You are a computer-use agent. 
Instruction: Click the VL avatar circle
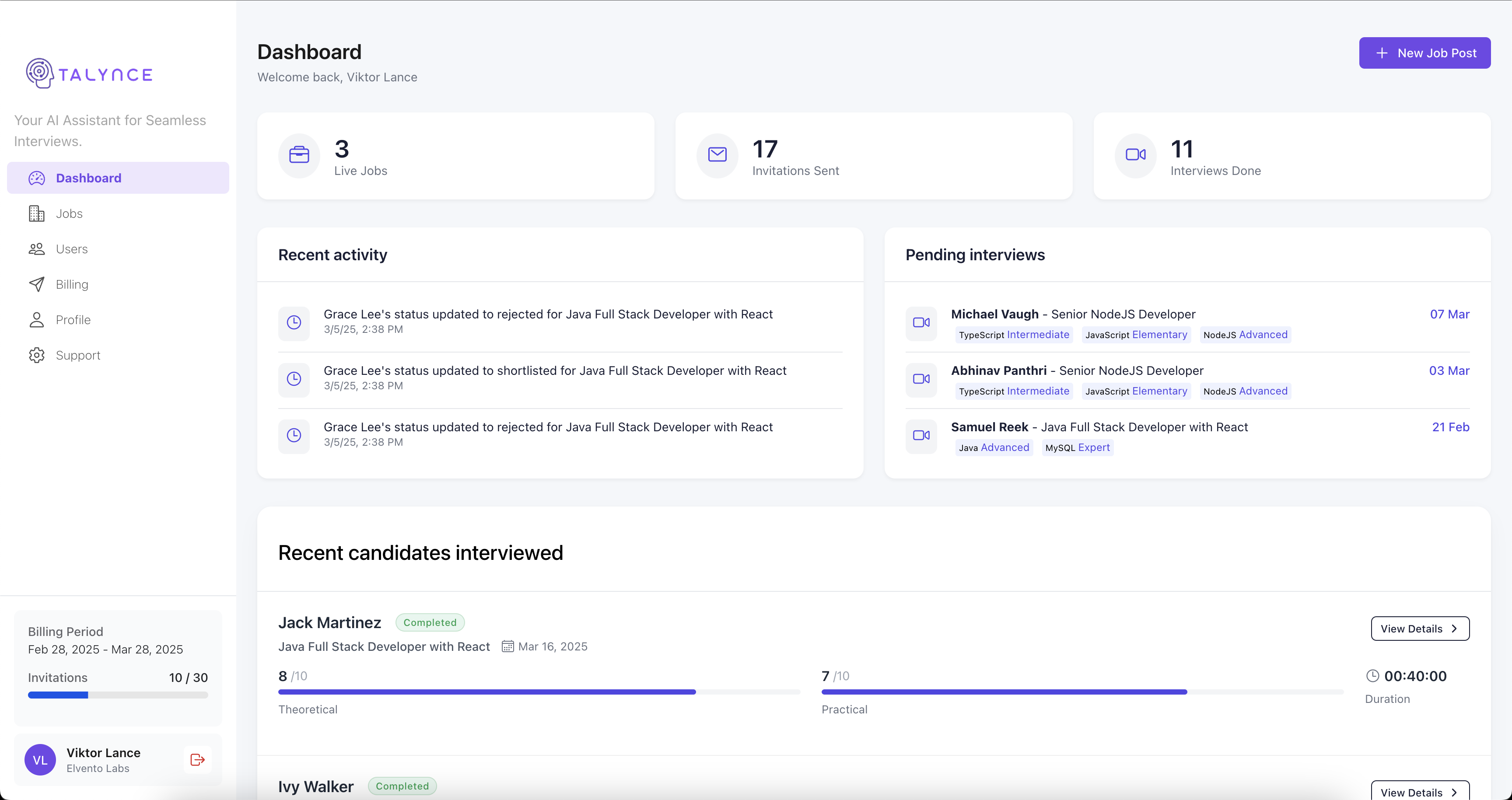click(40, 760)
